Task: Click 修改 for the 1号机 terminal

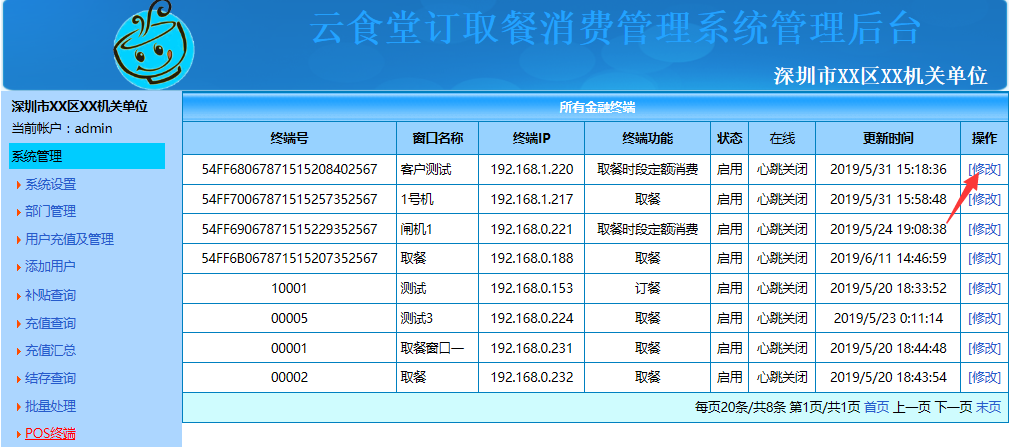Action: pos(984,199)
